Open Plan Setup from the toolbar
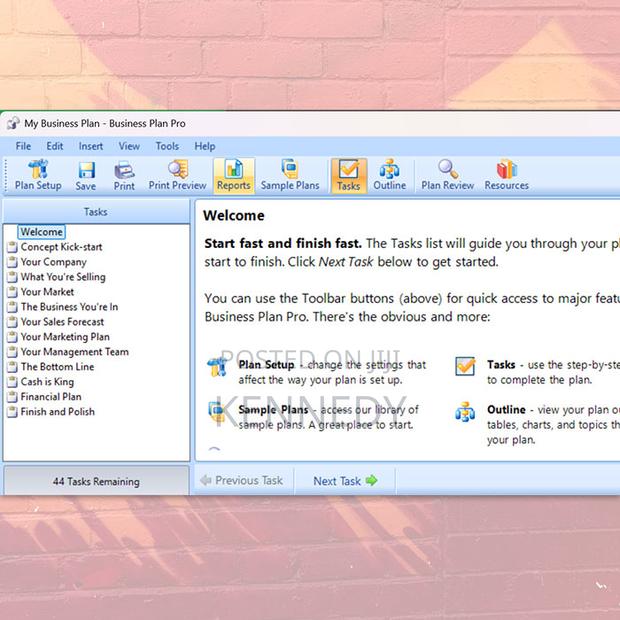The width and height of the screenshot is (620, 620). 38,174
